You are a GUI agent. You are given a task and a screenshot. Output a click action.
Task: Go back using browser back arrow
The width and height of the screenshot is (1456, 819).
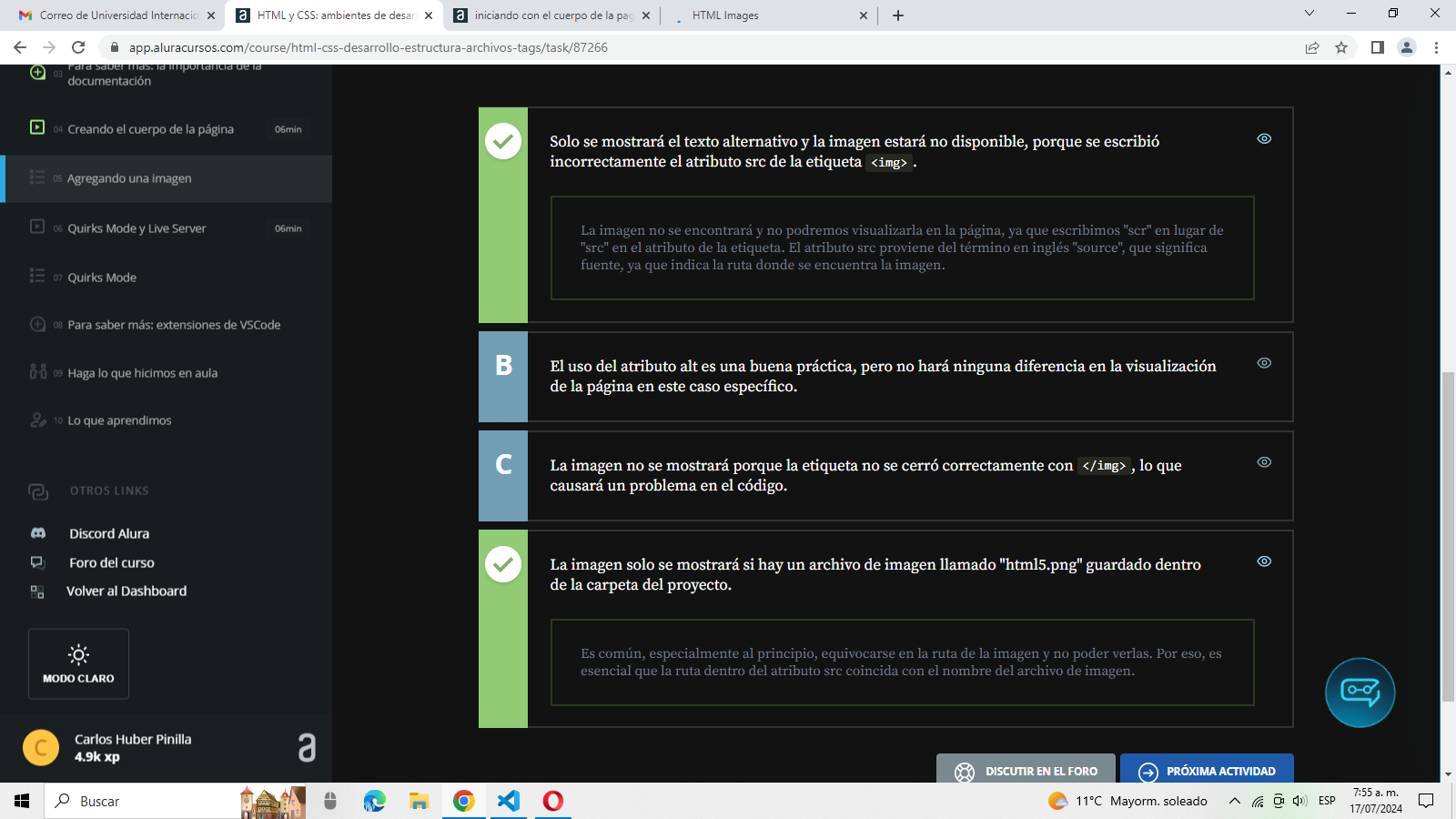click(20, 47)
